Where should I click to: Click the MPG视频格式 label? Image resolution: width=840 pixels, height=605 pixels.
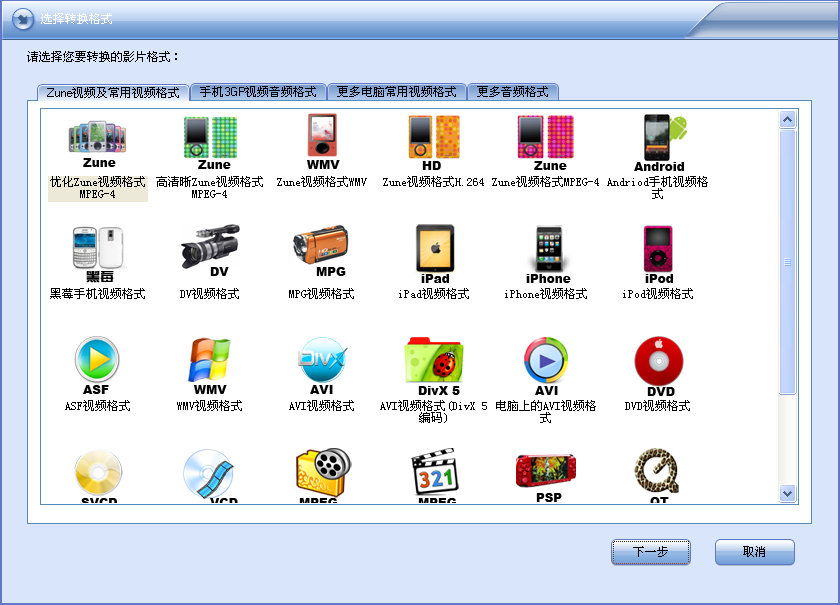[x=321, y=294]
